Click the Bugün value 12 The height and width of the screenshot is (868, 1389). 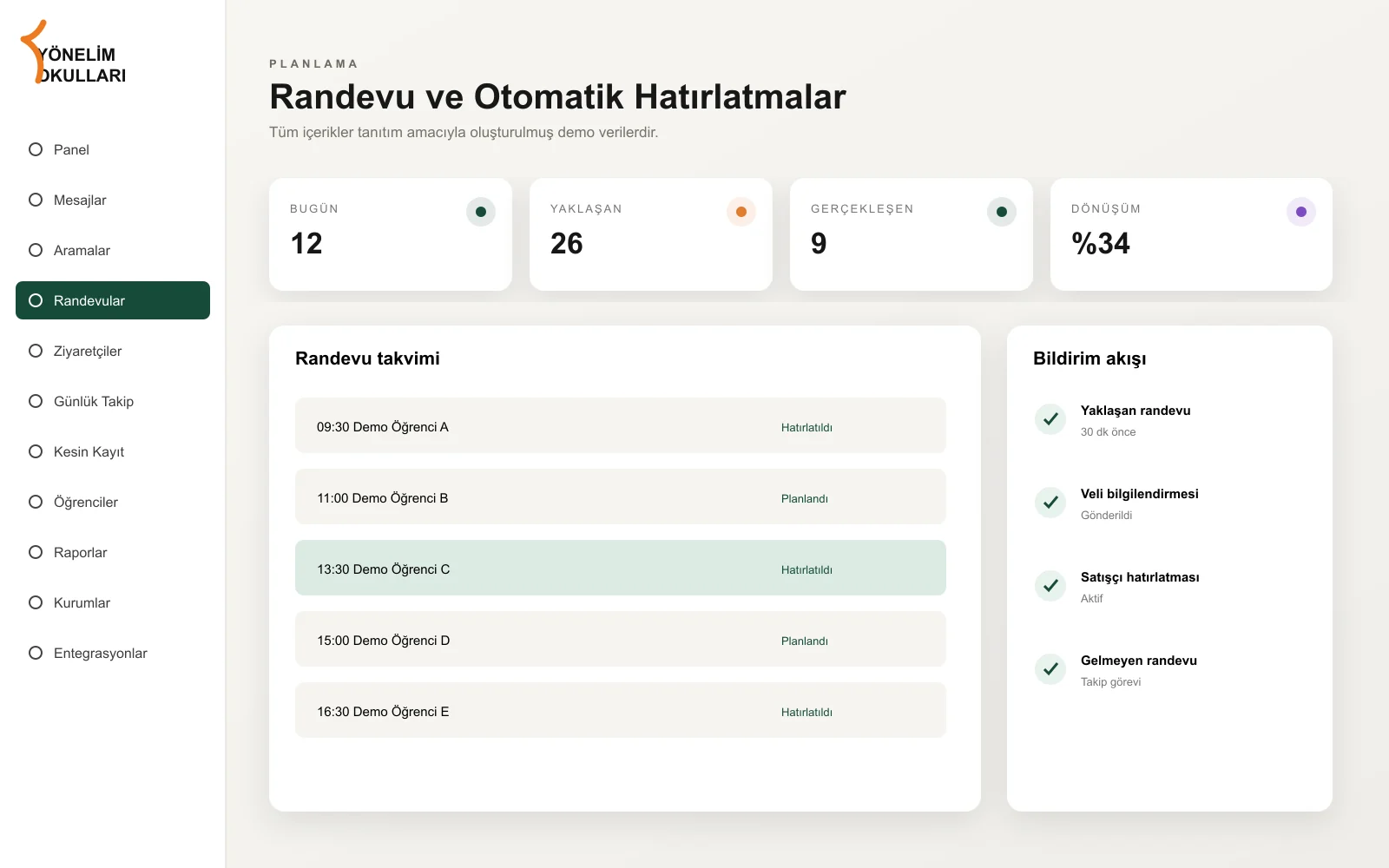click(306, 243)
